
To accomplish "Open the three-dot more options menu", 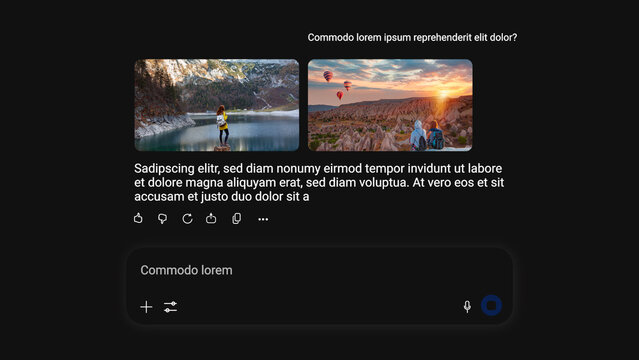I will coord(263,219).
